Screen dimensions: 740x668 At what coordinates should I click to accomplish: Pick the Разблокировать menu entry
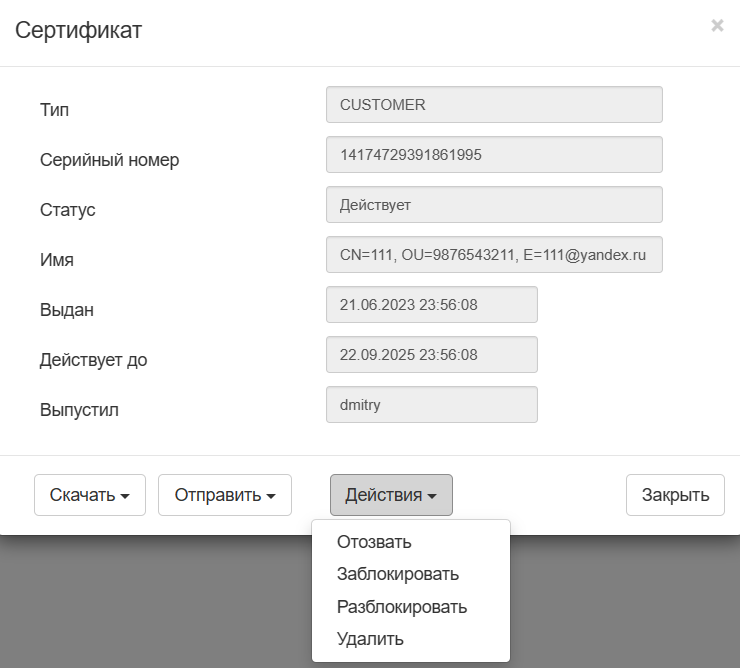pos(402,606)
